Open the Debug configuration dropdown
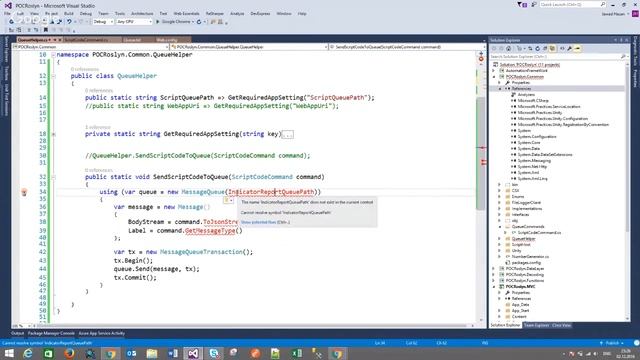This screenshot has height=360, width=640. pos(103,22)
